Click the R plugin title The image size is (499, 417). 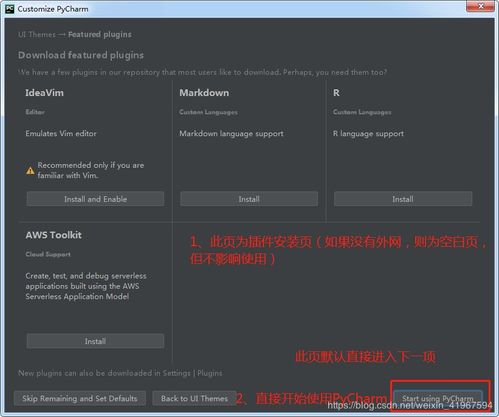(336, 93)
